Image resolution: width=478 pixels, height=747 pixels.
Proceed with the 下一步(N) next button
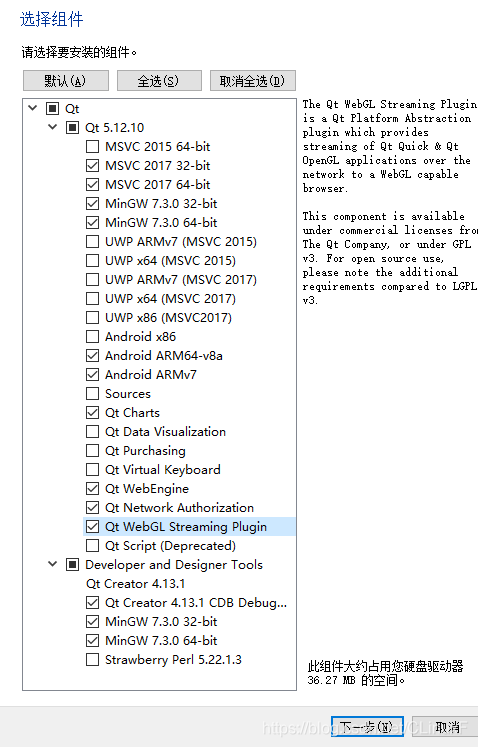pos(367,727)
